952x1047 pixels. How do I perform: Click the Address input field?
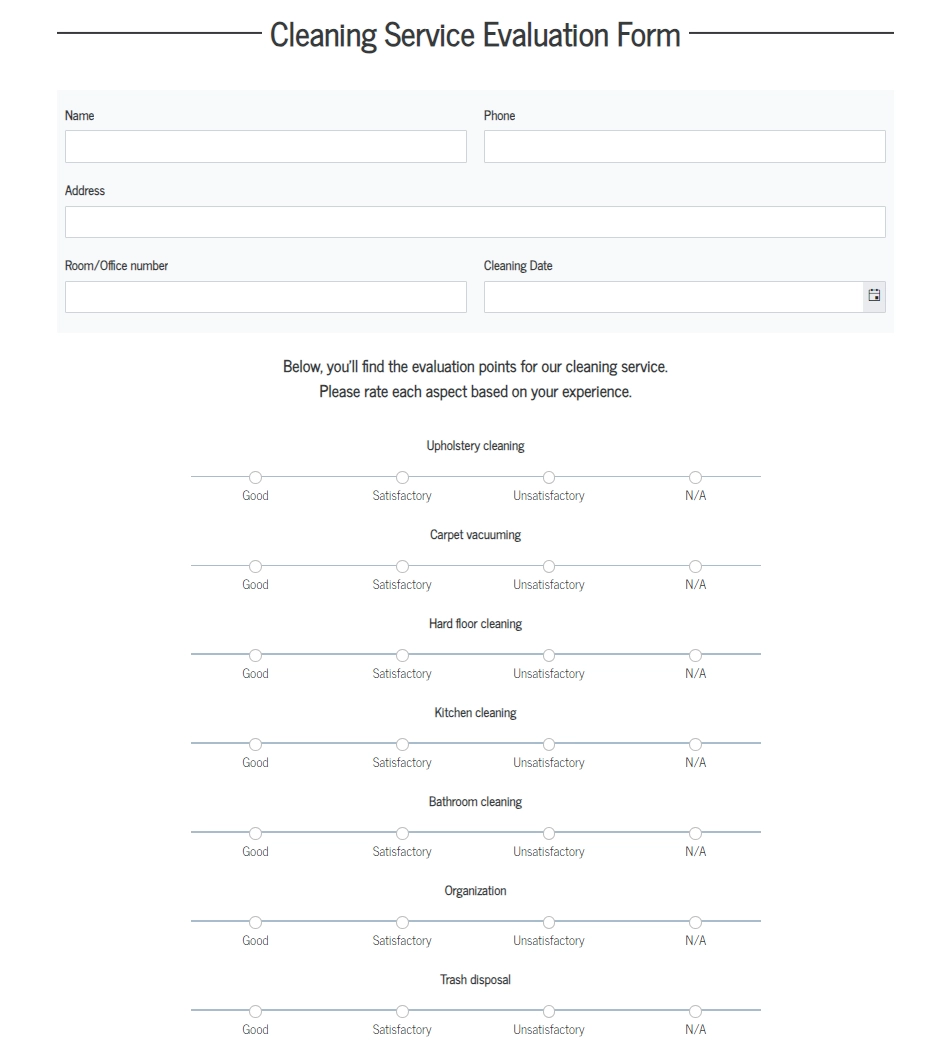(x=475, y=221)
